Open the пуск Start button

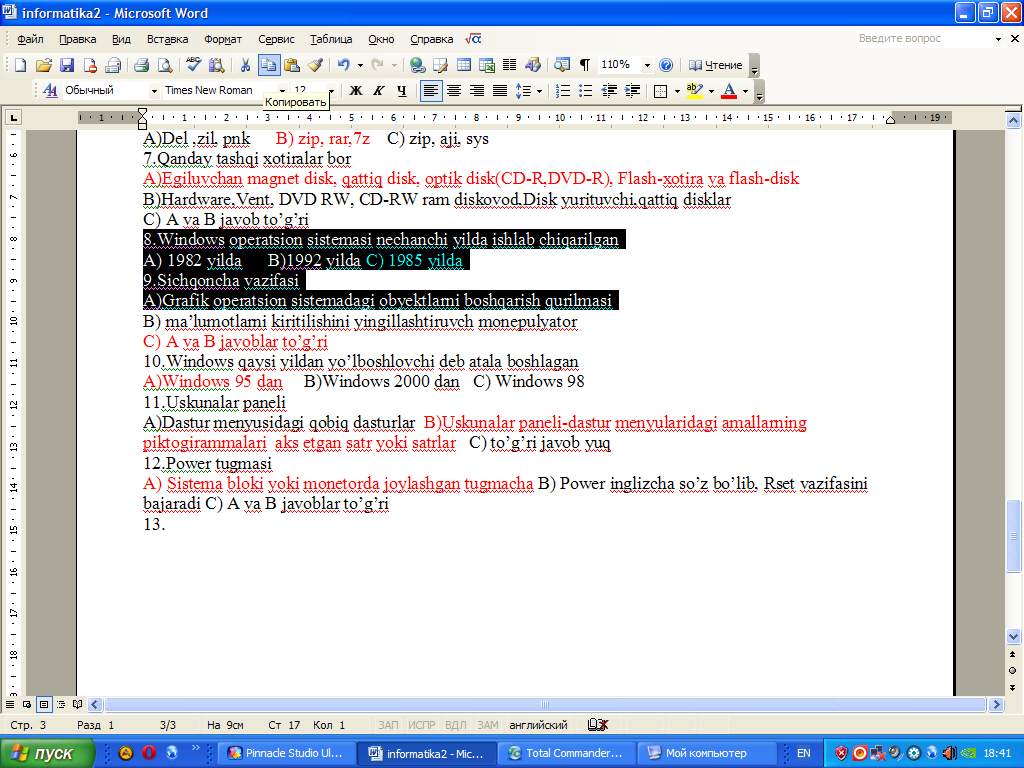click(x=47, y=753)
